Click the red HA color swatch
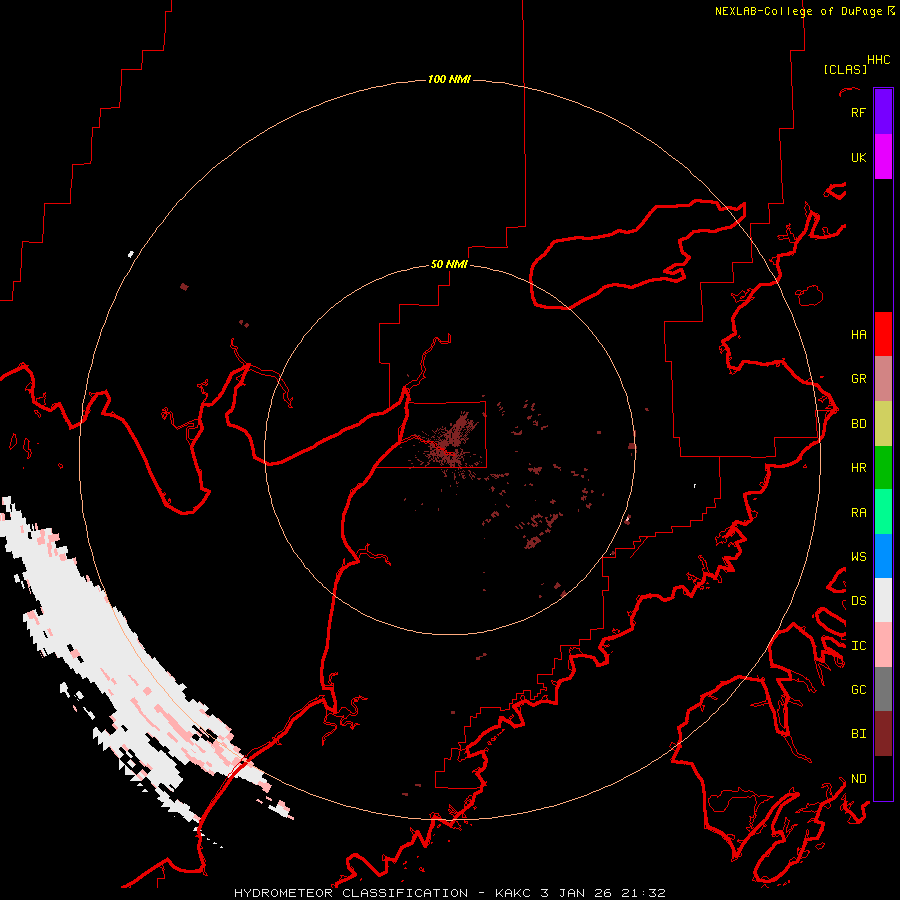The image size is (900, 900). coord(883,334)
